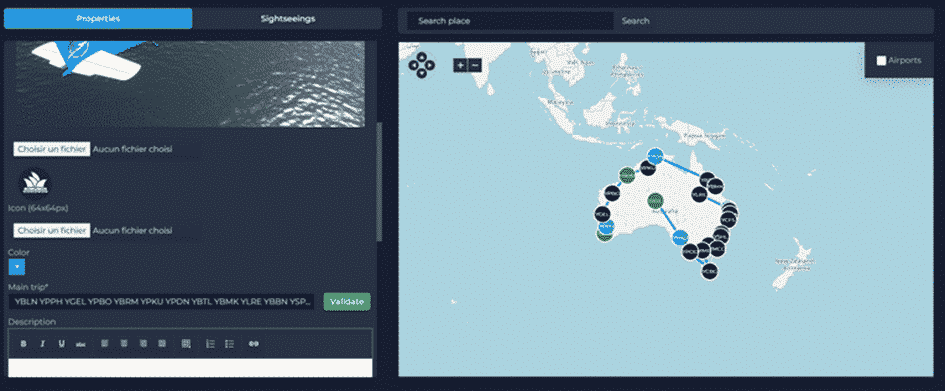Click the map zoom-in plus button
The width and height of the screenshot is (945, 391).
point(460,64)
